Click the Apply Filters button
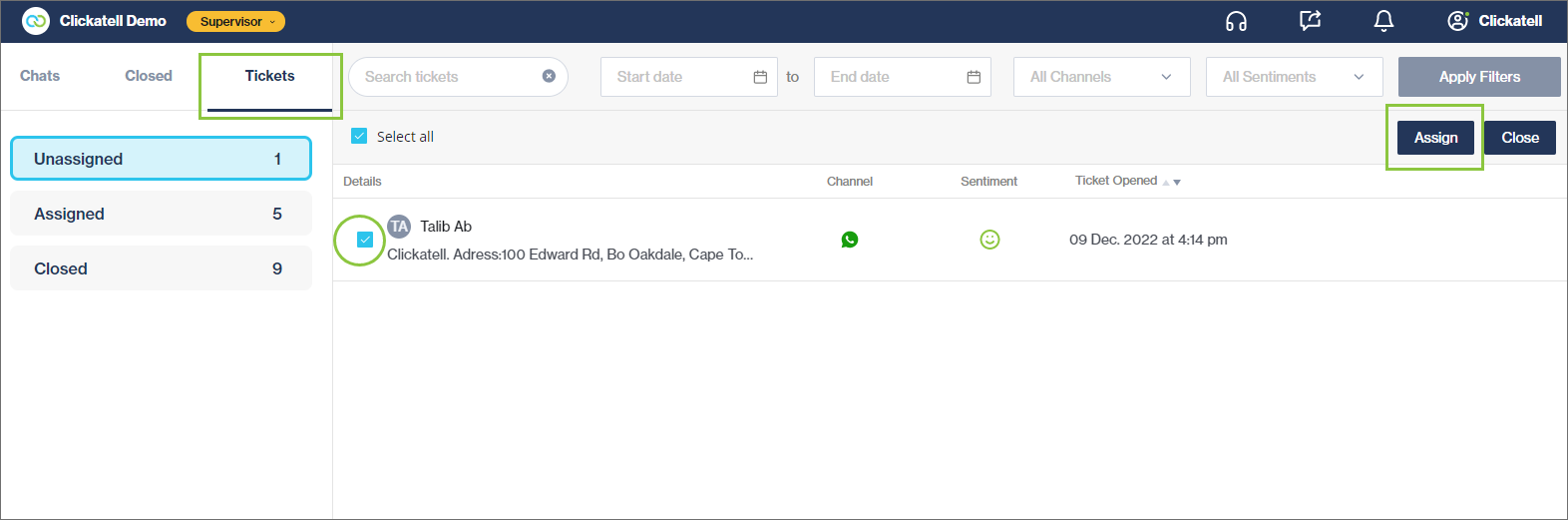The width and height of the screenshot is (1568, 520). [x=1479, y=77]
